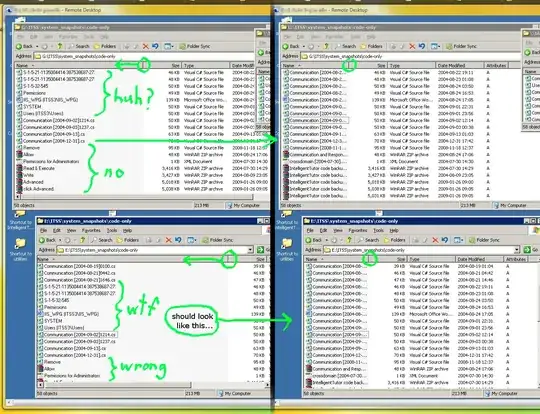Open View menu in left desktop's E: window

71,230
